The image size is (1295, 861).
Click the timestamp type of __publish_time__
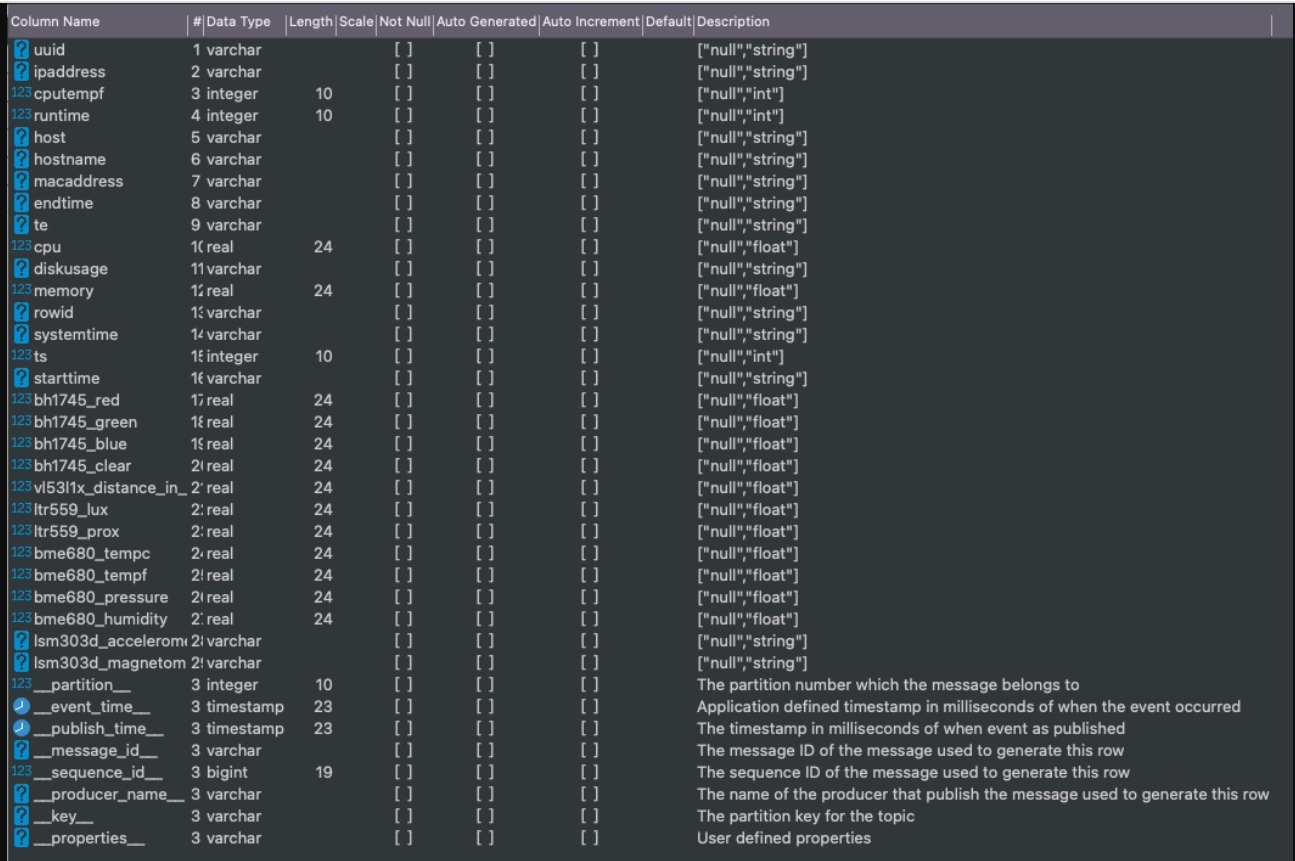(245, 729)
